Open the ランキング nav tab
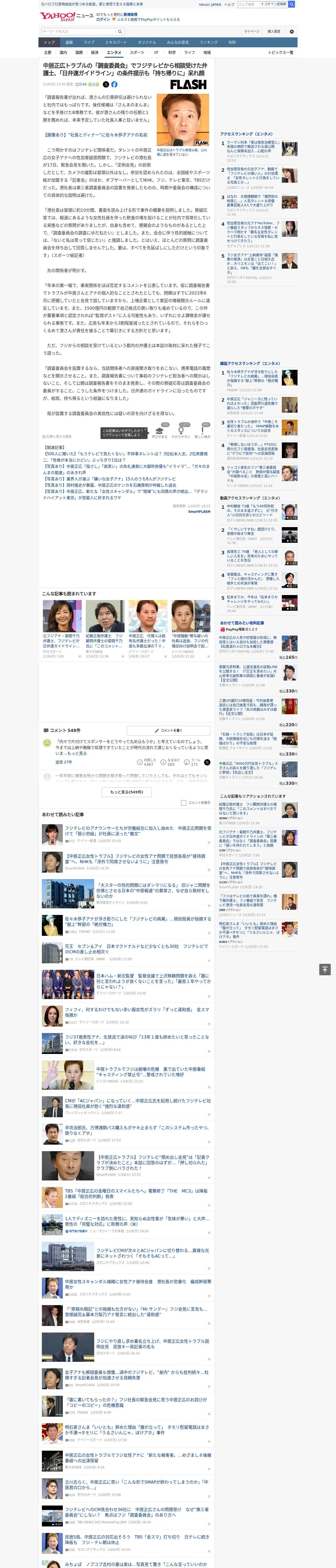Image resolution: width=336 pixels, height=1568 pixels. [209, 43]
